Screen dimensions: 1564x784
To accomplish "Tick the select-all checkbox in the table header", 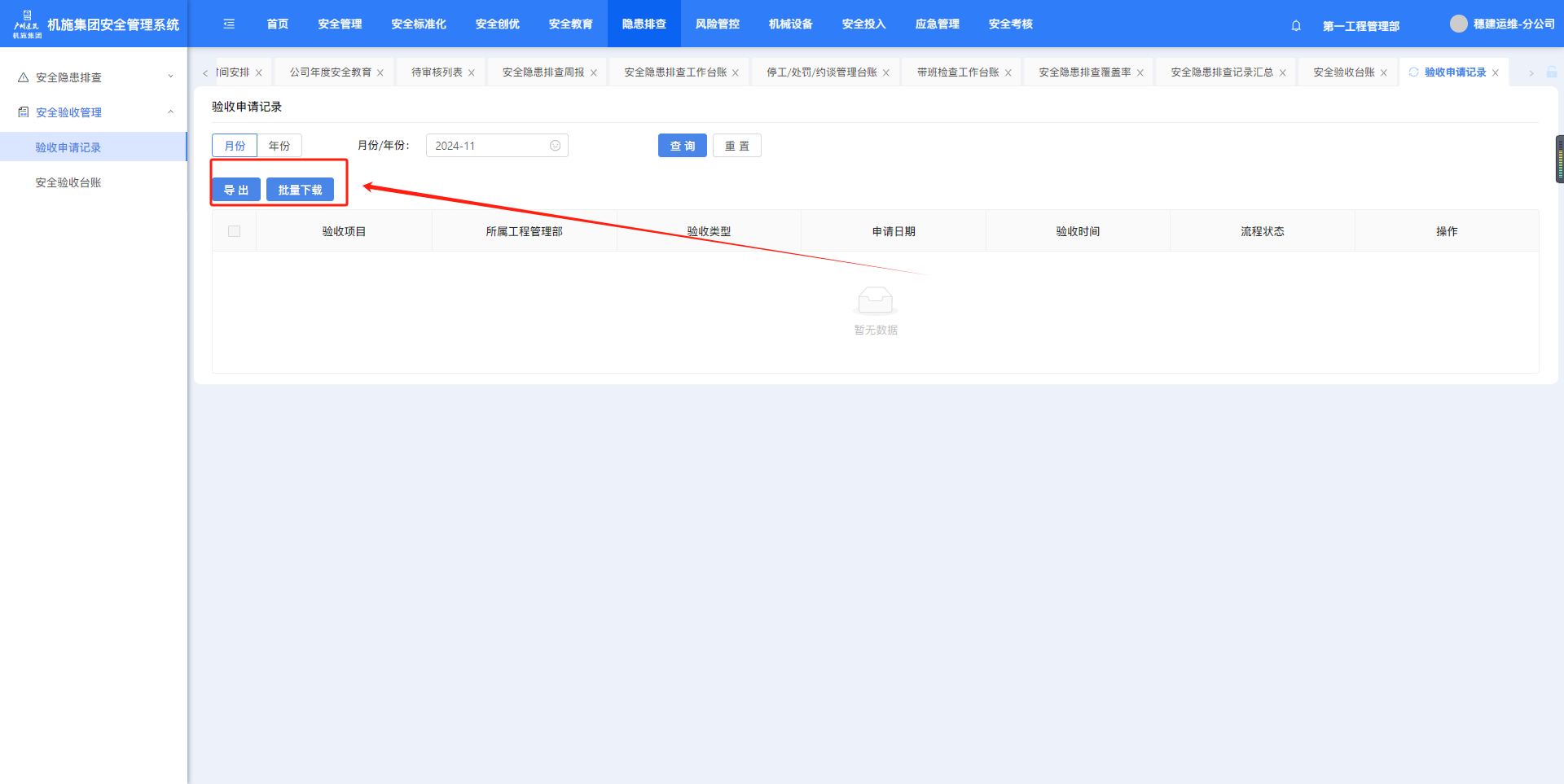I will pyautogui.click(x=235, y=231).
